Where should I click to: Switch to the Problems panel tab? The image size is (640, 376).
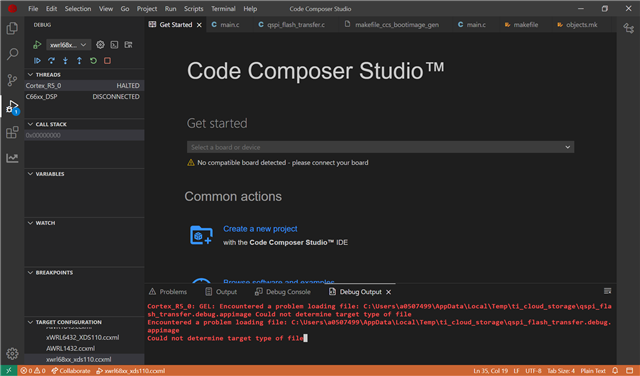(x=168, y=291)
